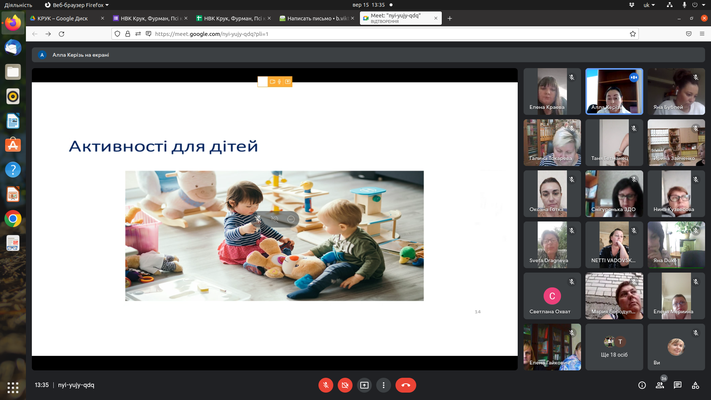The image size is (711, 400).
Task: Show the participants list
Action: click(660, 385)
